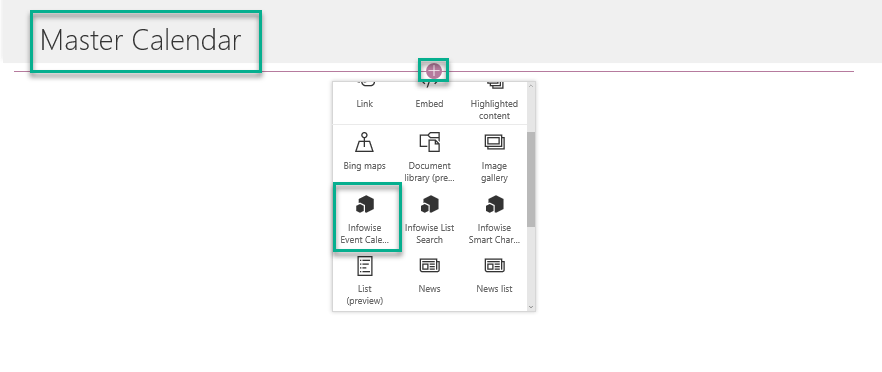
Task: Add the Document library (preview) web part
Action: click(429, 157)
